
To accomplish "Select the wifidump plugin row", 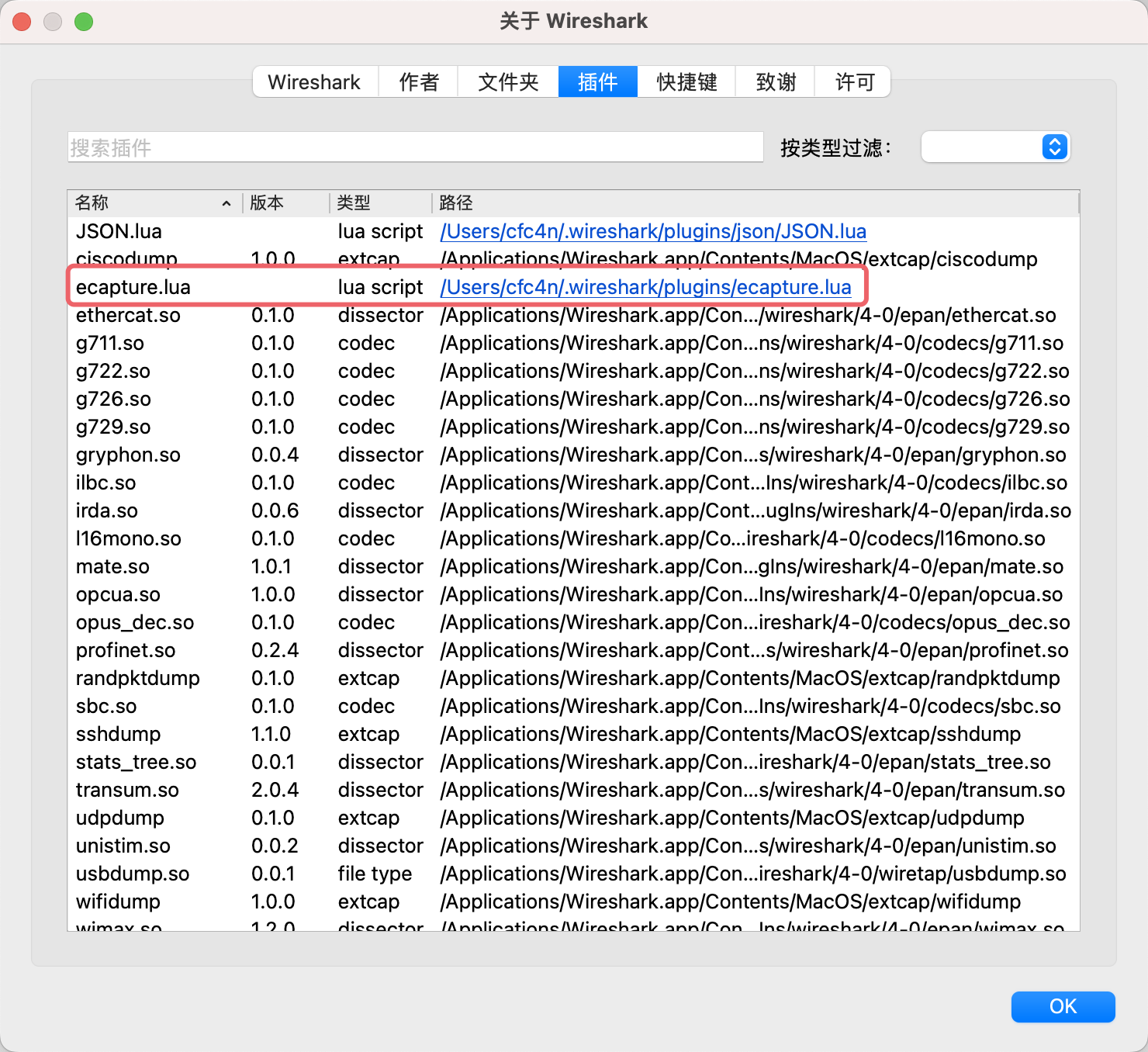I will pyautogui.click(x=573, y=901).
